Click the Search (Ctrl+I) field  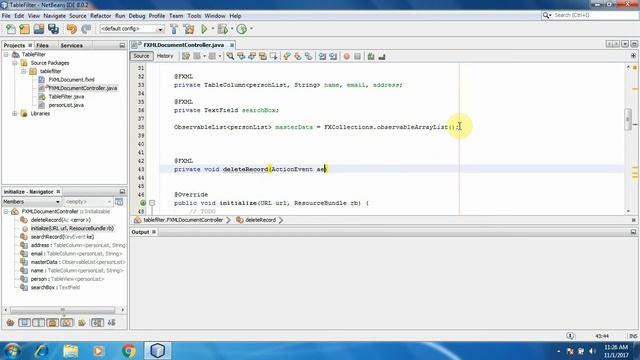pos(591,15)
